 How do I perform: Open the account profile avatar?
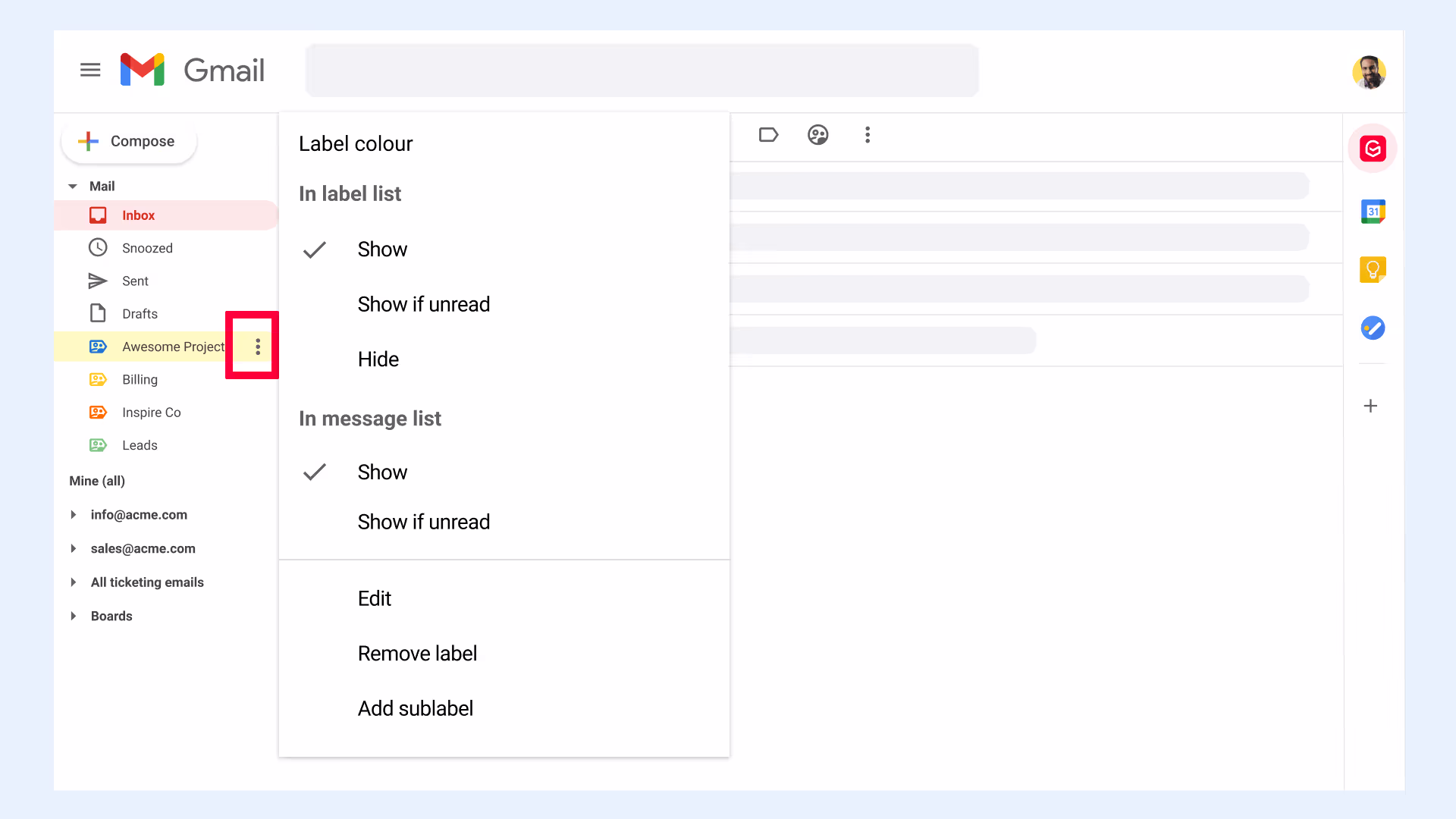(1369, 72)
